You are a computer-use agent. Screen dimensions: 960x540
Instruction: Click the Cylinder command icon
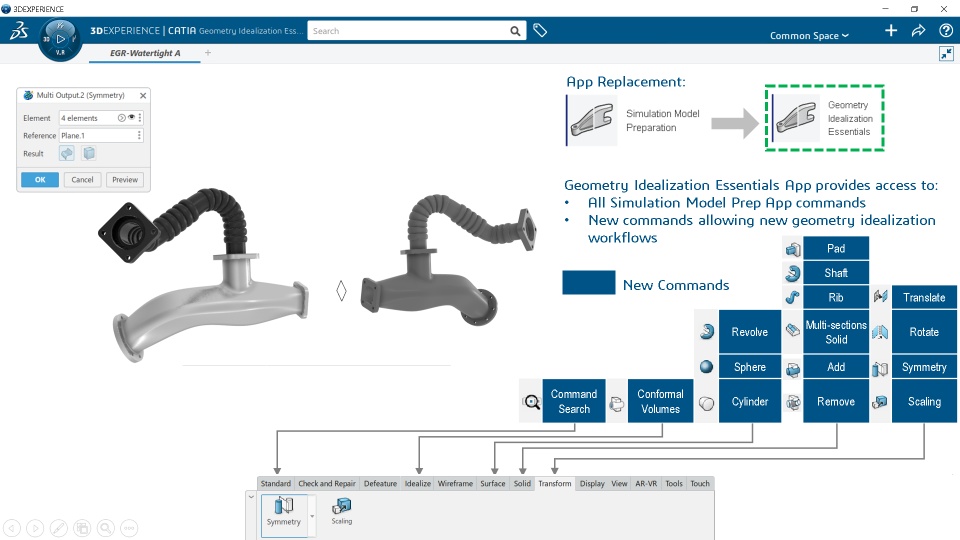[x=707, y=403]
